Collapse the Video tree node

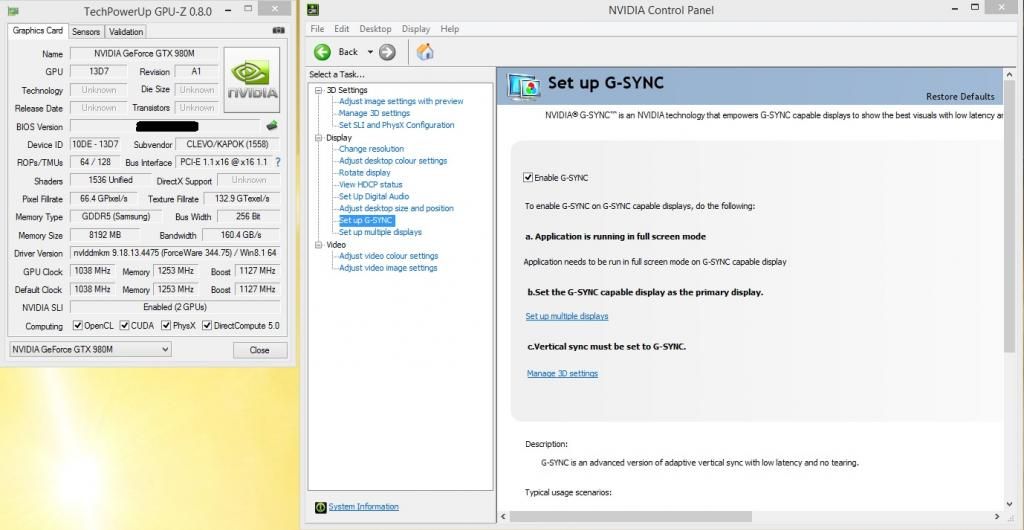click(319, 245)
